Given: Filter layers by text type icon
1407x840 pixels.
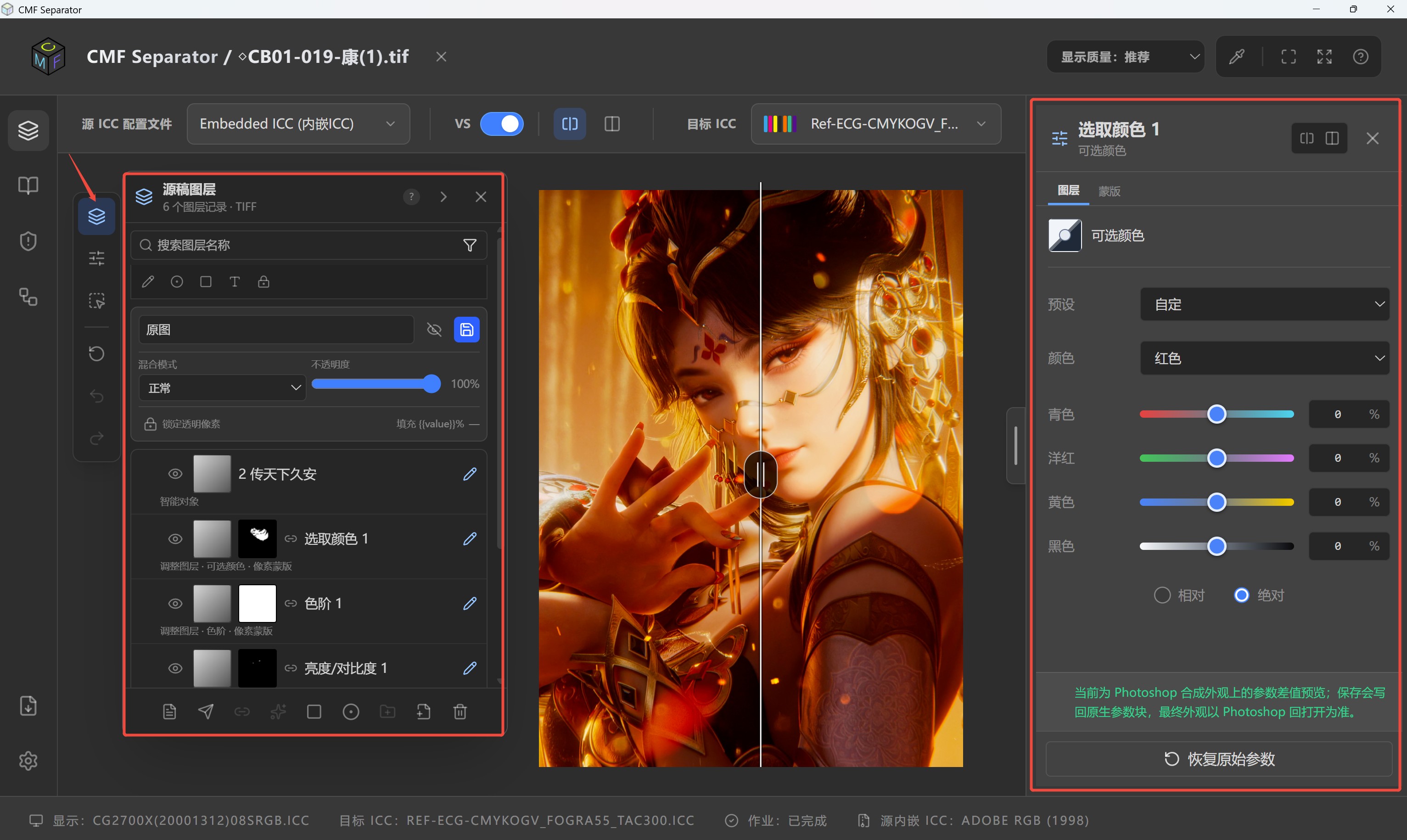Looking at the screenshot, I should pyautogui.click(x=234, y=282).
